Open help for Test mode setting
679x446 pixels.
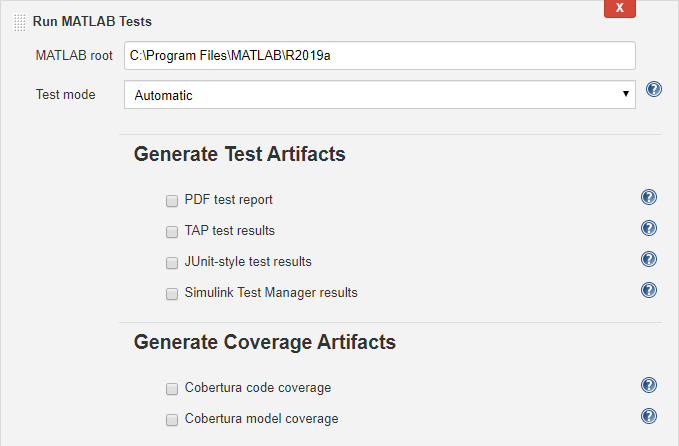(x=654, y=90)
